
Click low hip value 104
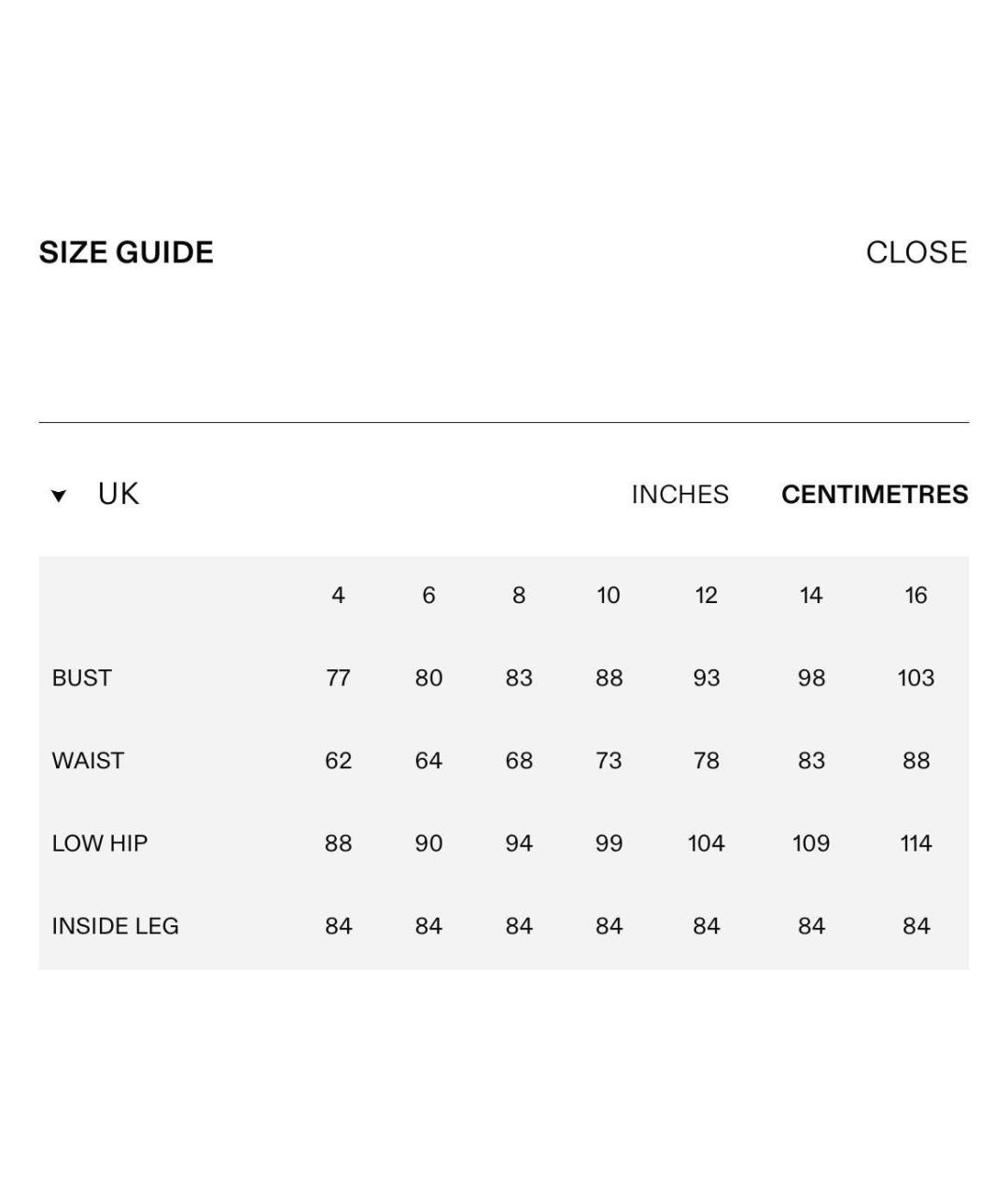tap(706, 843)
